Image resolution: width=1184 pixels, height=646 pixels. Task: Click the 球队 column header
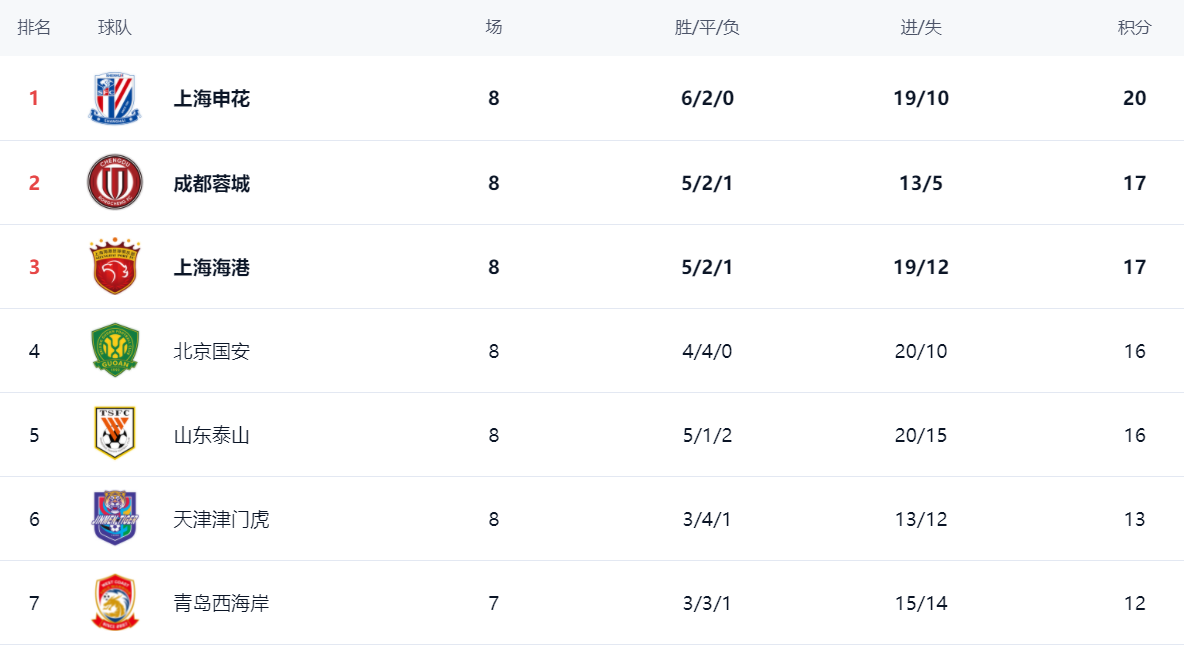[x=115, y=28]
